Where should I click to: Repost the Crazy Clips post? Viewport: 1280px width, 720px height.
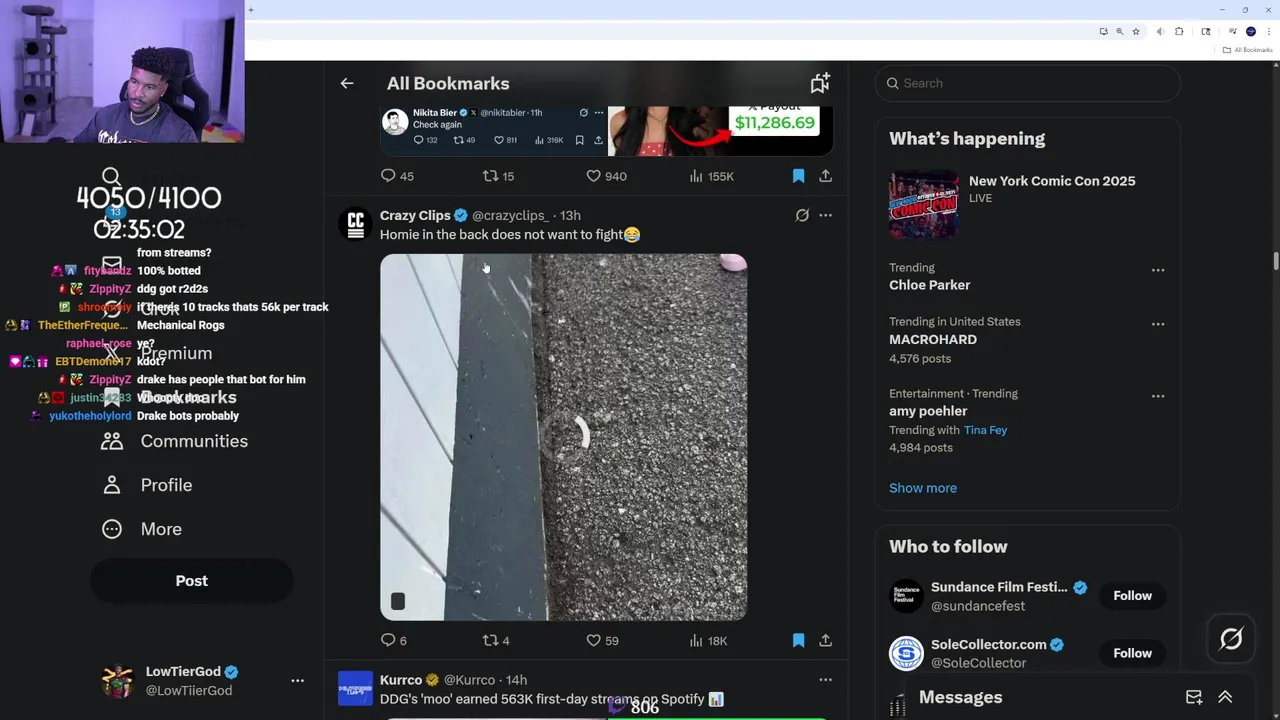pyautogui.click(x=496, y=640)
